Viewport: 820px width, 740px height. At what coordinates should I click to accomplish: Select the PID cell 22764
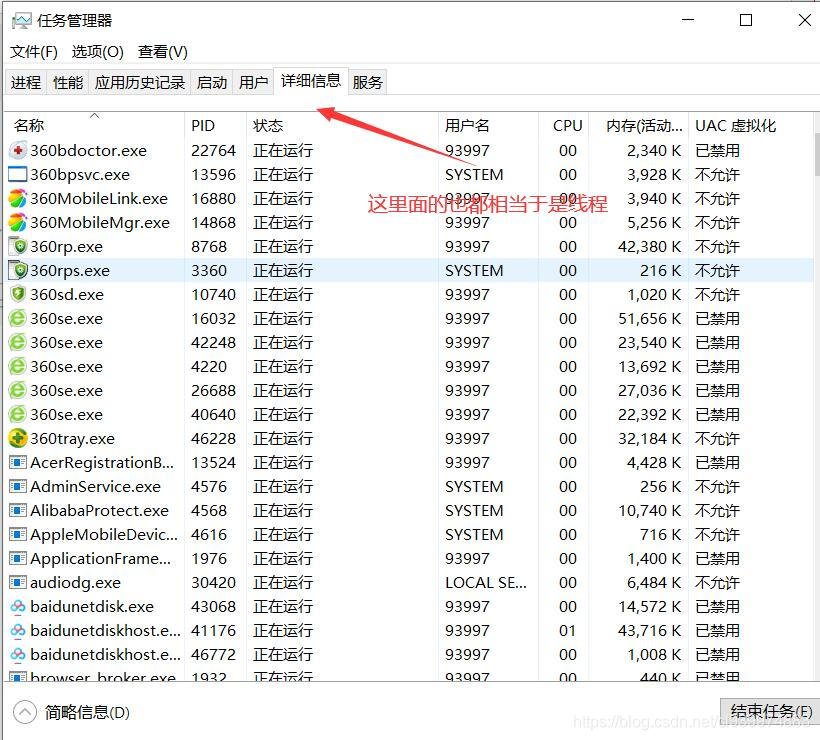point(213,151)
